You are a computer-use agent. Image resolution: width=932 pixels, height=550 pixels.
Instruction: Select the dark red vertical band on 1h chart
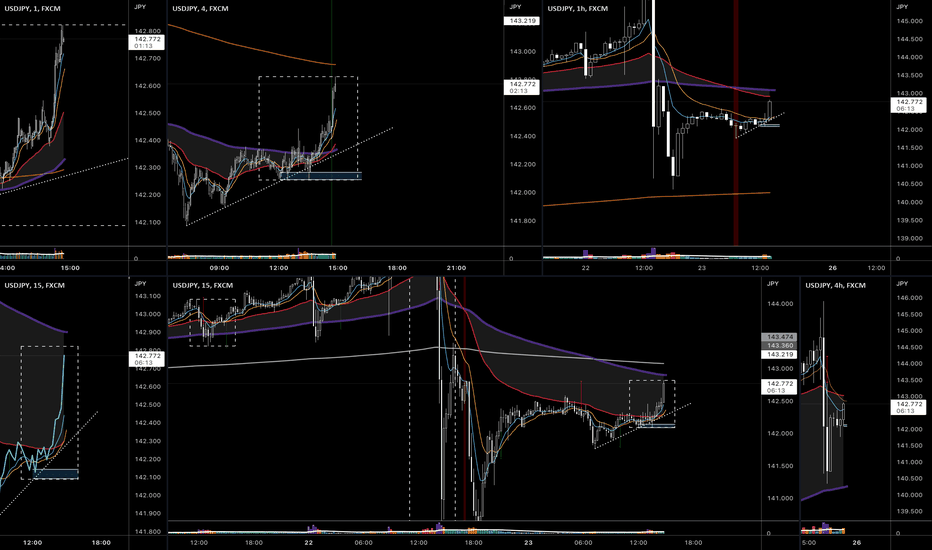(735, 122)
